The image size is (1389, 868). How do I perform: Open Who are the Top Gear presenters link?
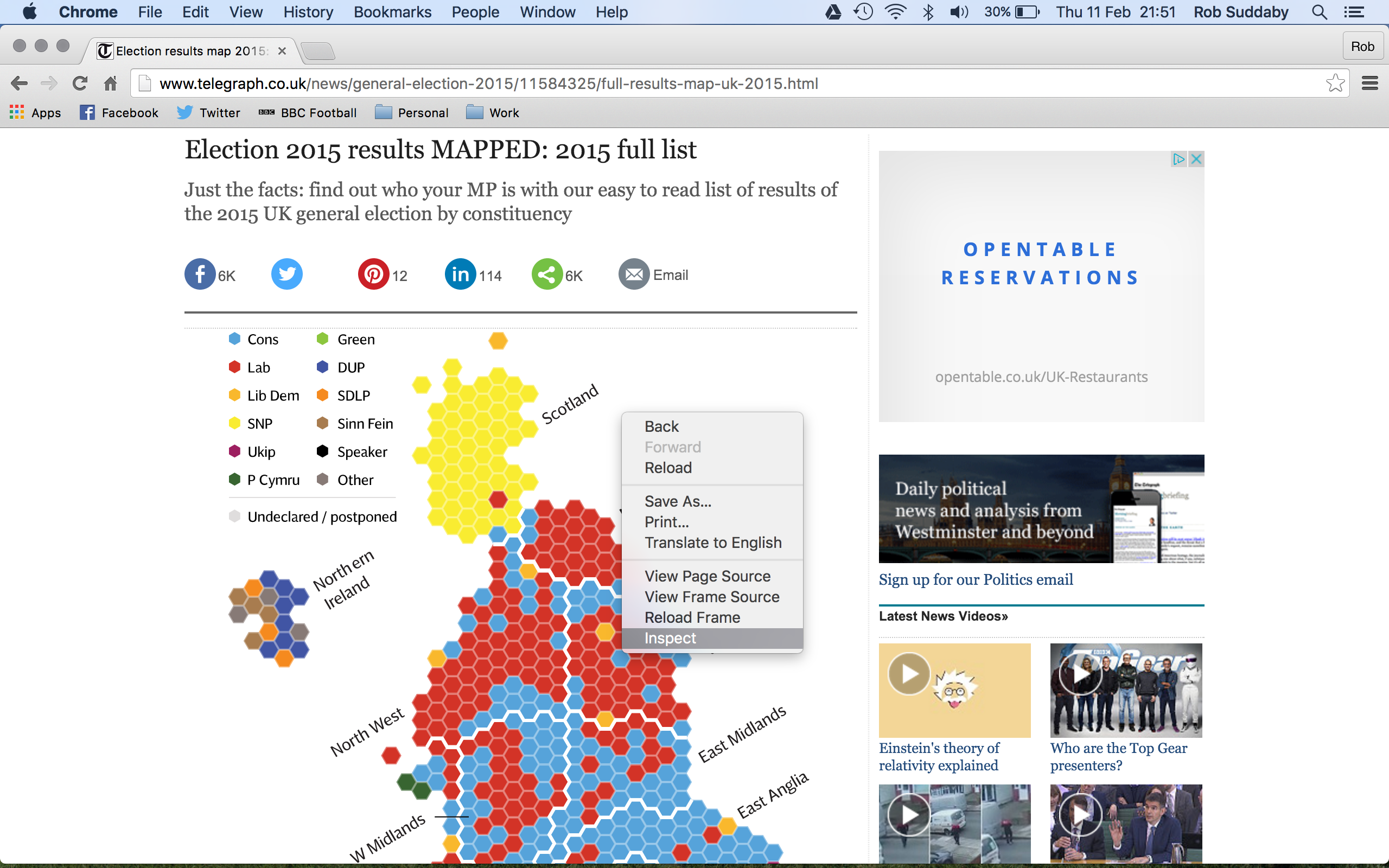(1119, 757)
